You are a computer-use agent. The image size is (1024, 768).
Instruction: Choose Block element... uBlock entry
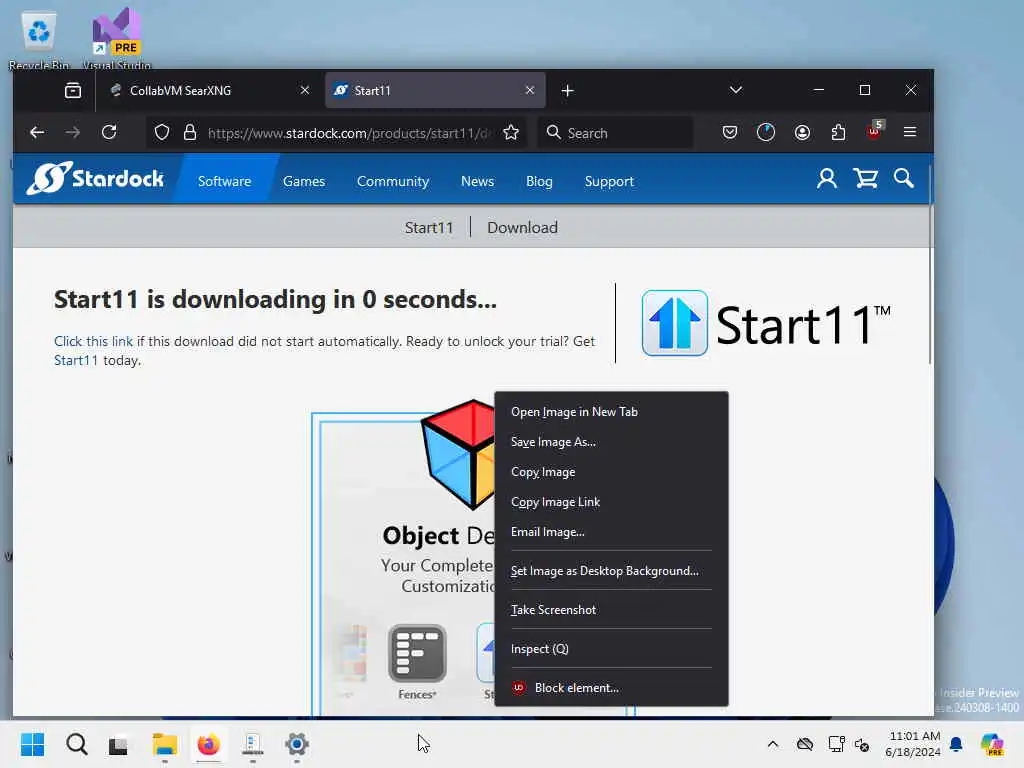click(611, 688)
